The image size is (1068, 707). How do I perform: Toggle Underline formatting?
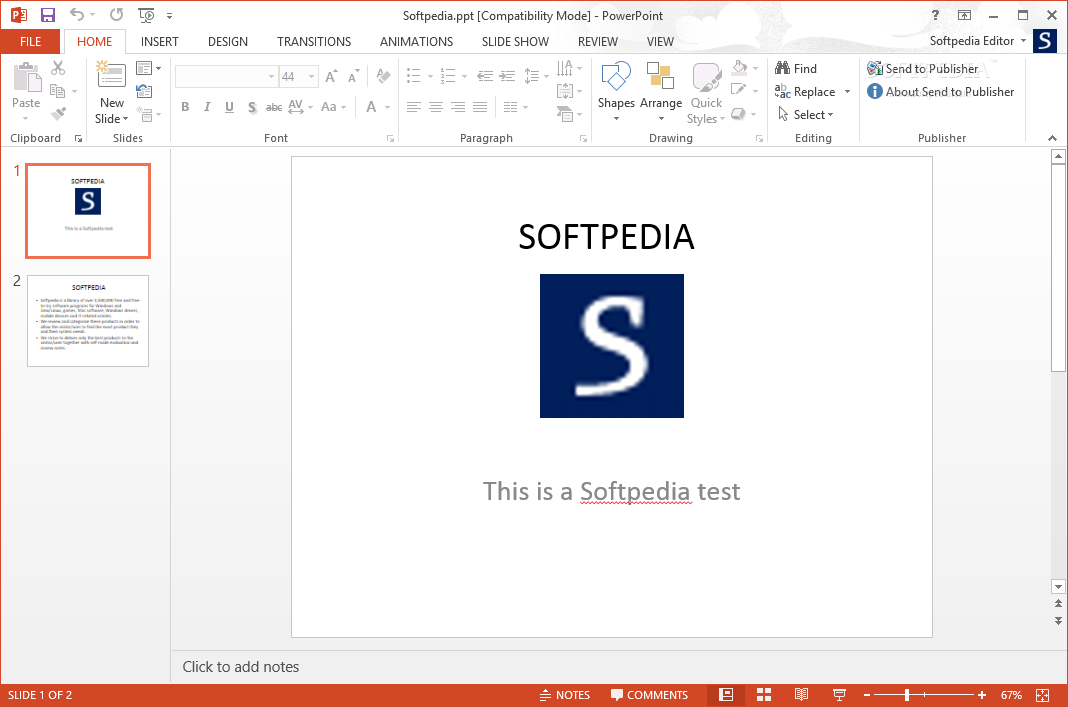(230, 107)
